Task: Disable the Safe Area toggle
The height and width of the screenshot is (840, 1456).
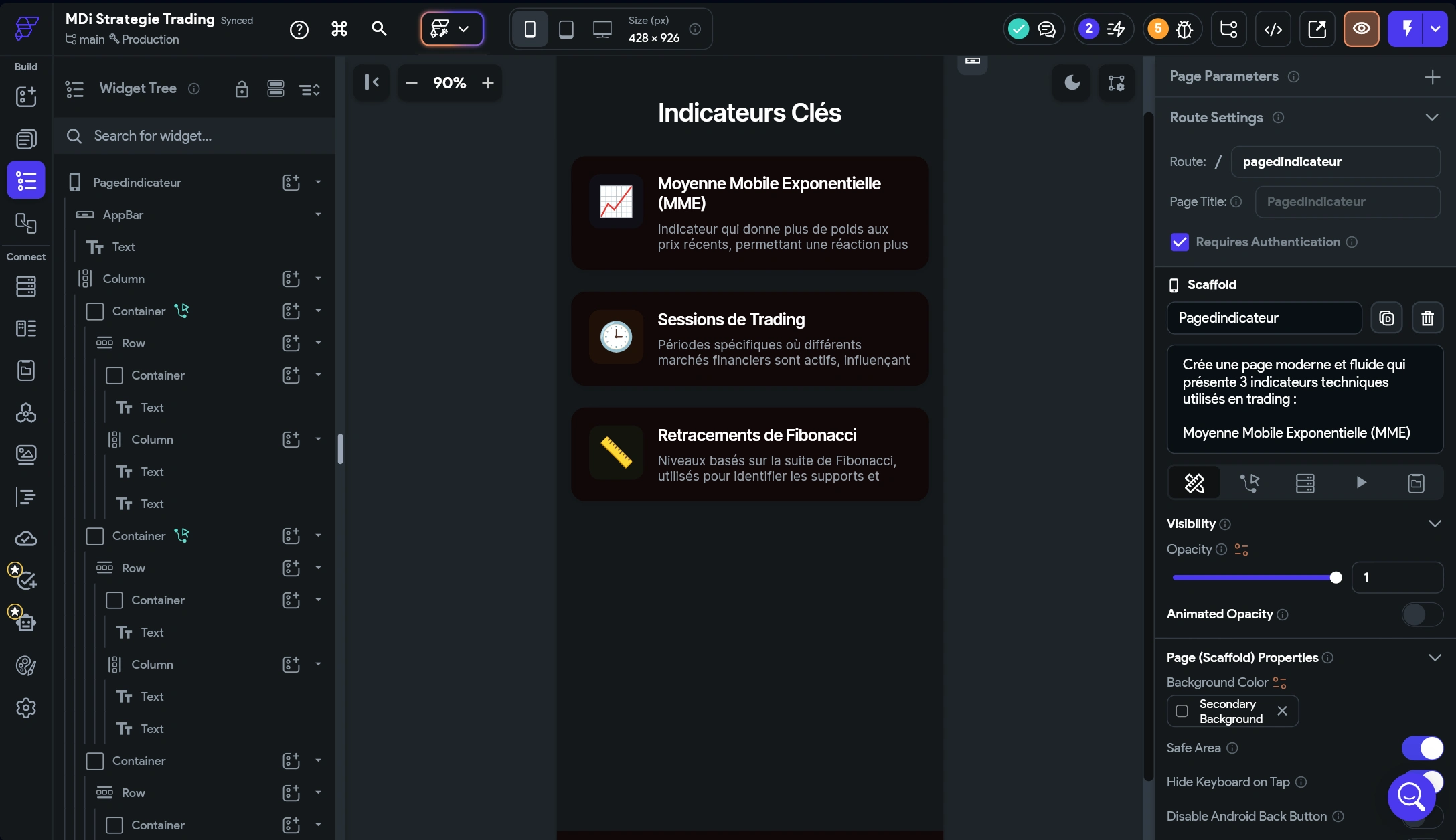Action: coord(1422,748)
